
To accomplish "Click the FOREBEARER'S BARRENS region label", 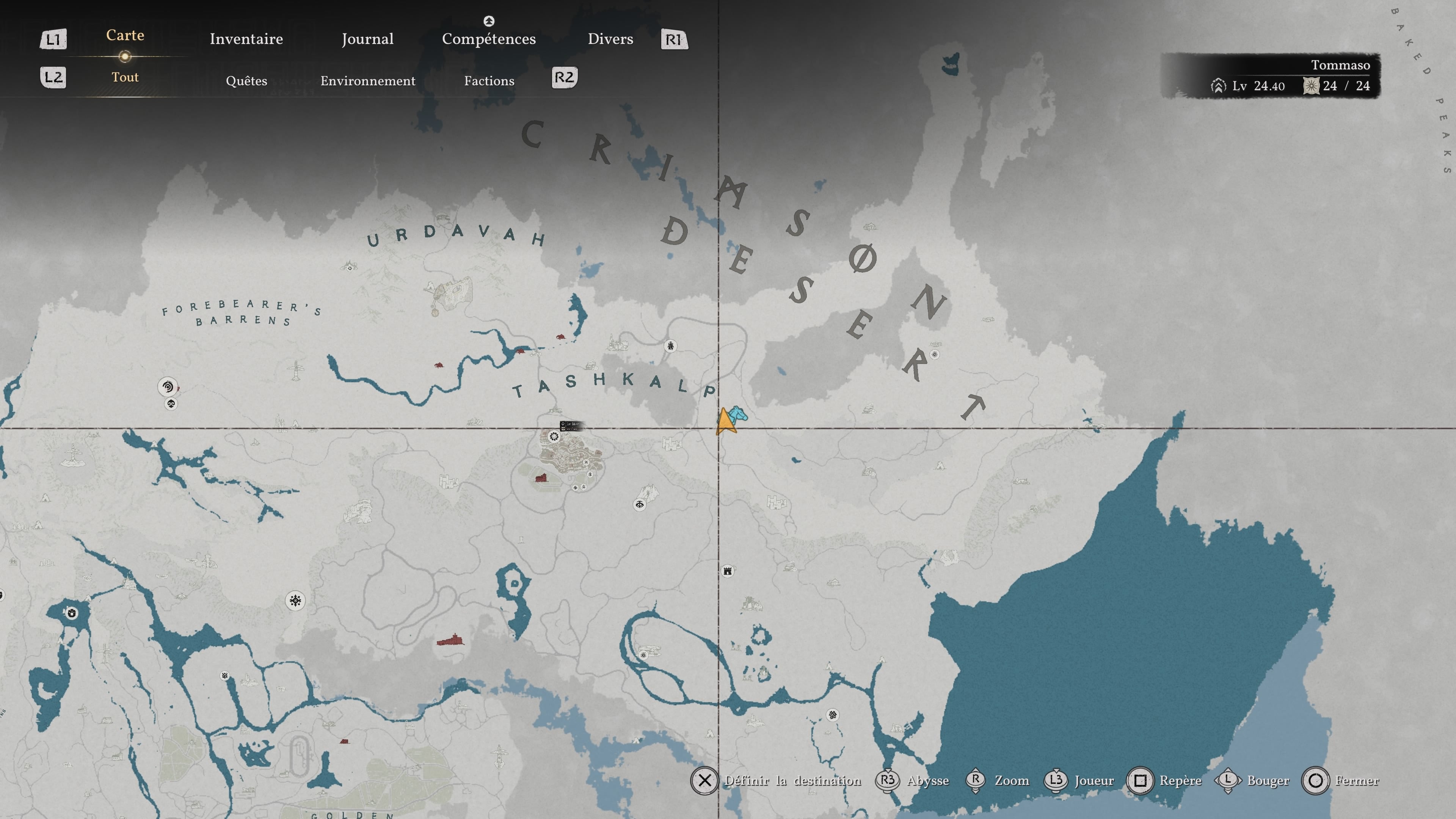I will tap(242, 313).
